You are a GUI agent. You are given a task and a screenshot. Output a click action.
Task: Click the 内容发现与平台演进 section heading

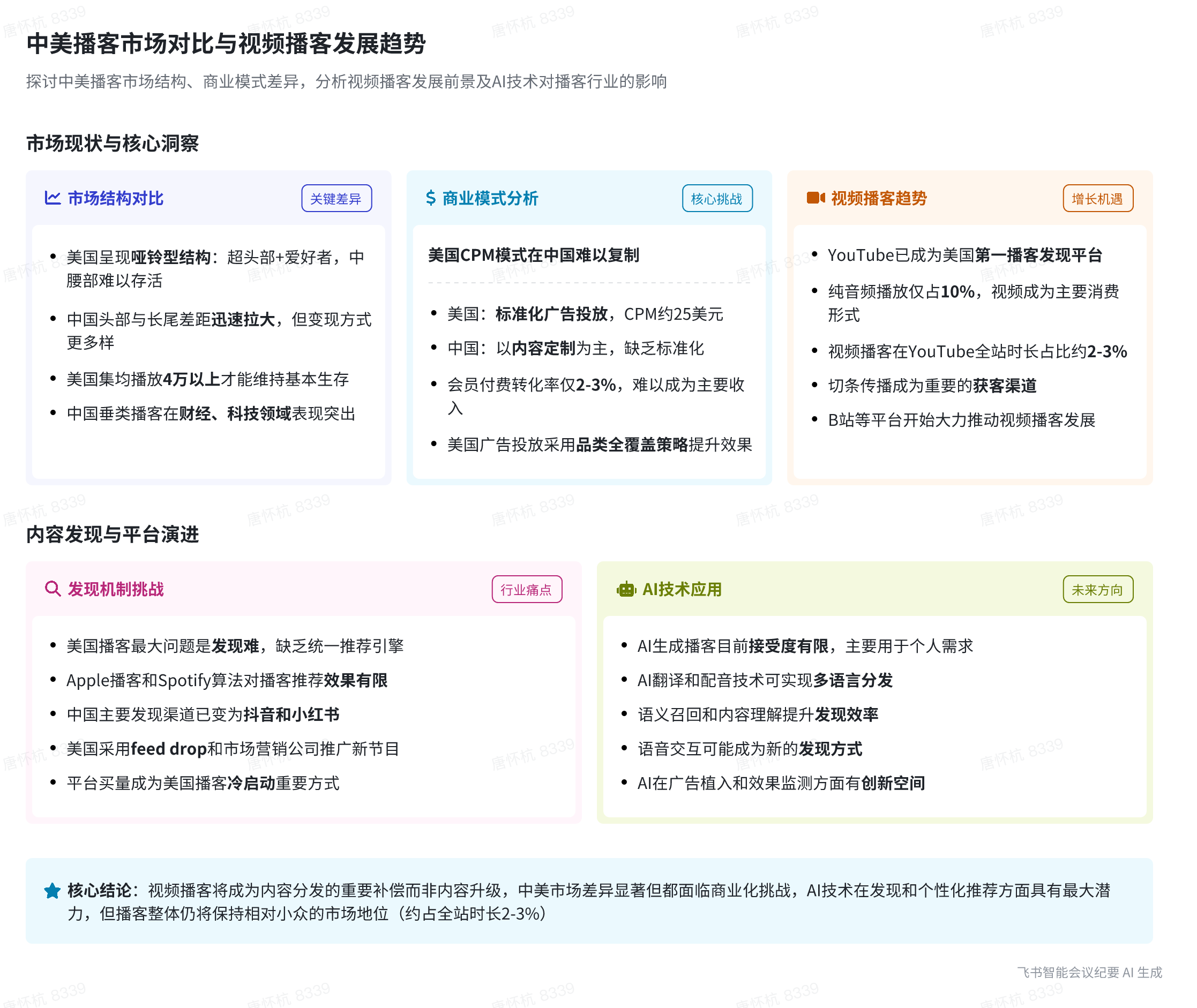coord(113,535)
